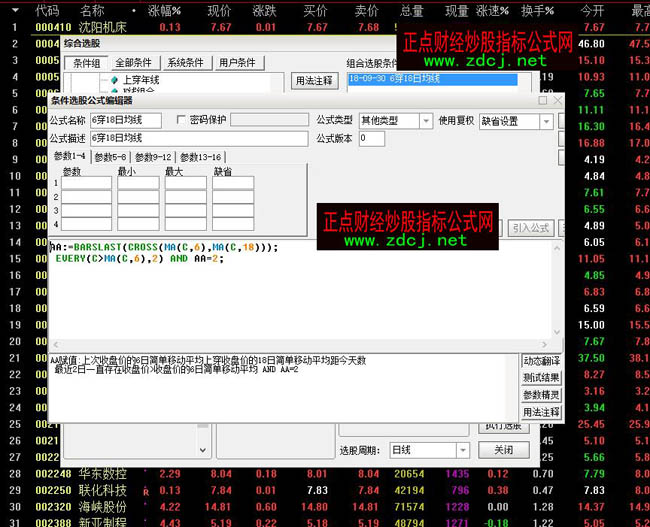Click the 动态翻译 button
The width and height of the screenshot is (650, 527).
[541, 360]
